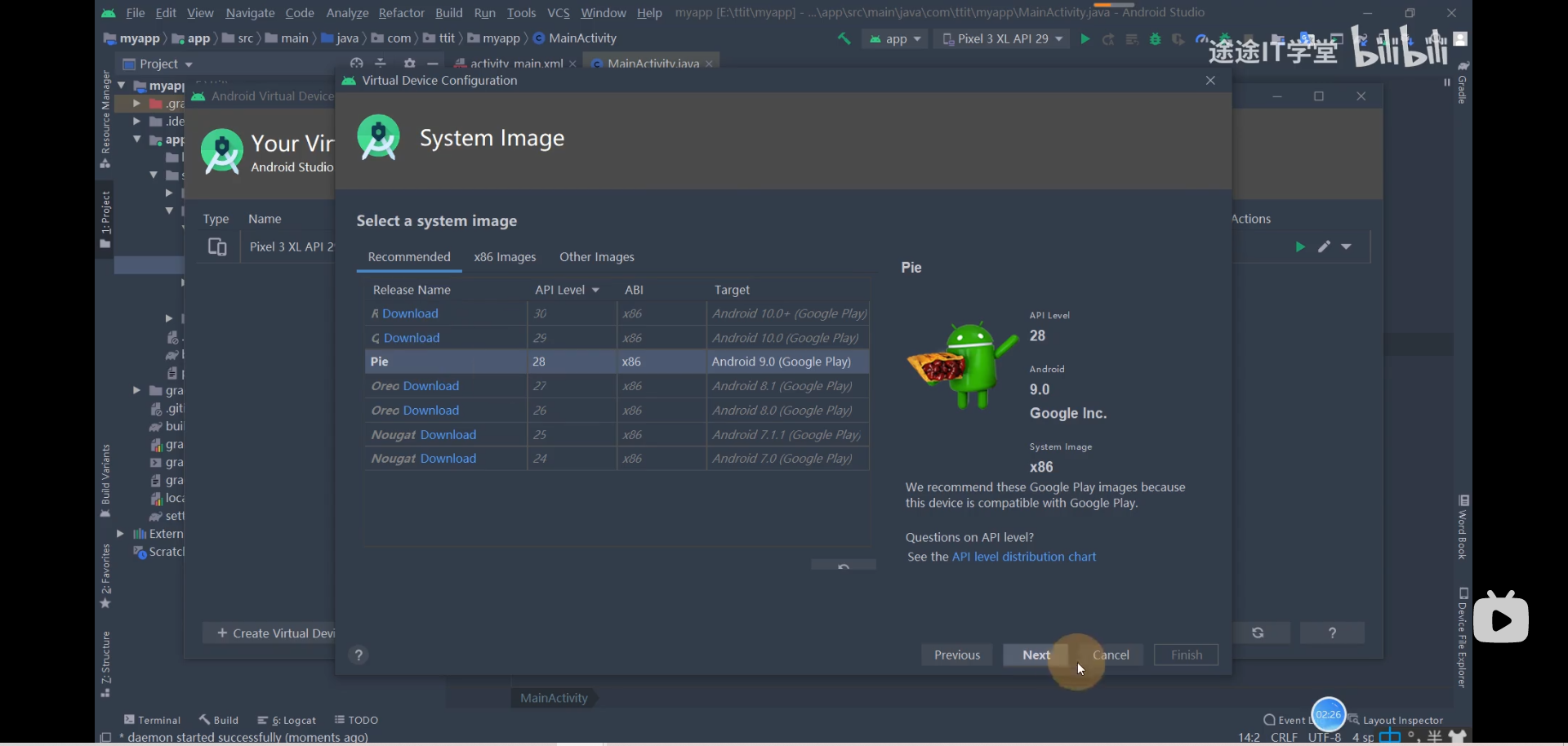The width and height of the screenshot is (1568, 746).
Task: Click the Profile app gauge icon
Action: click(x=1200, y=39)
